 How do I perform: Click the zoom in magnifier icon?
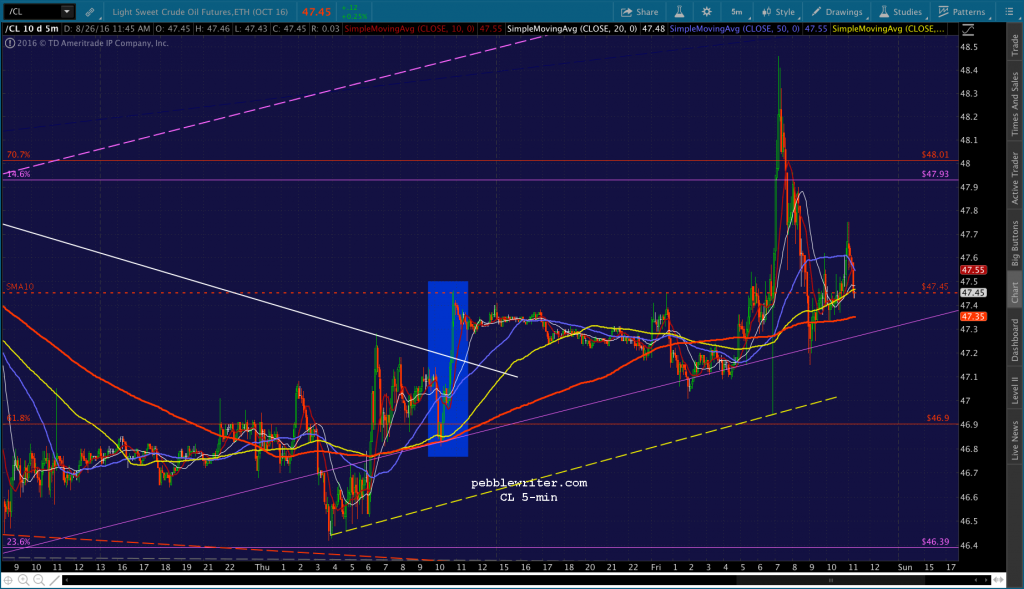coord(23,580)
